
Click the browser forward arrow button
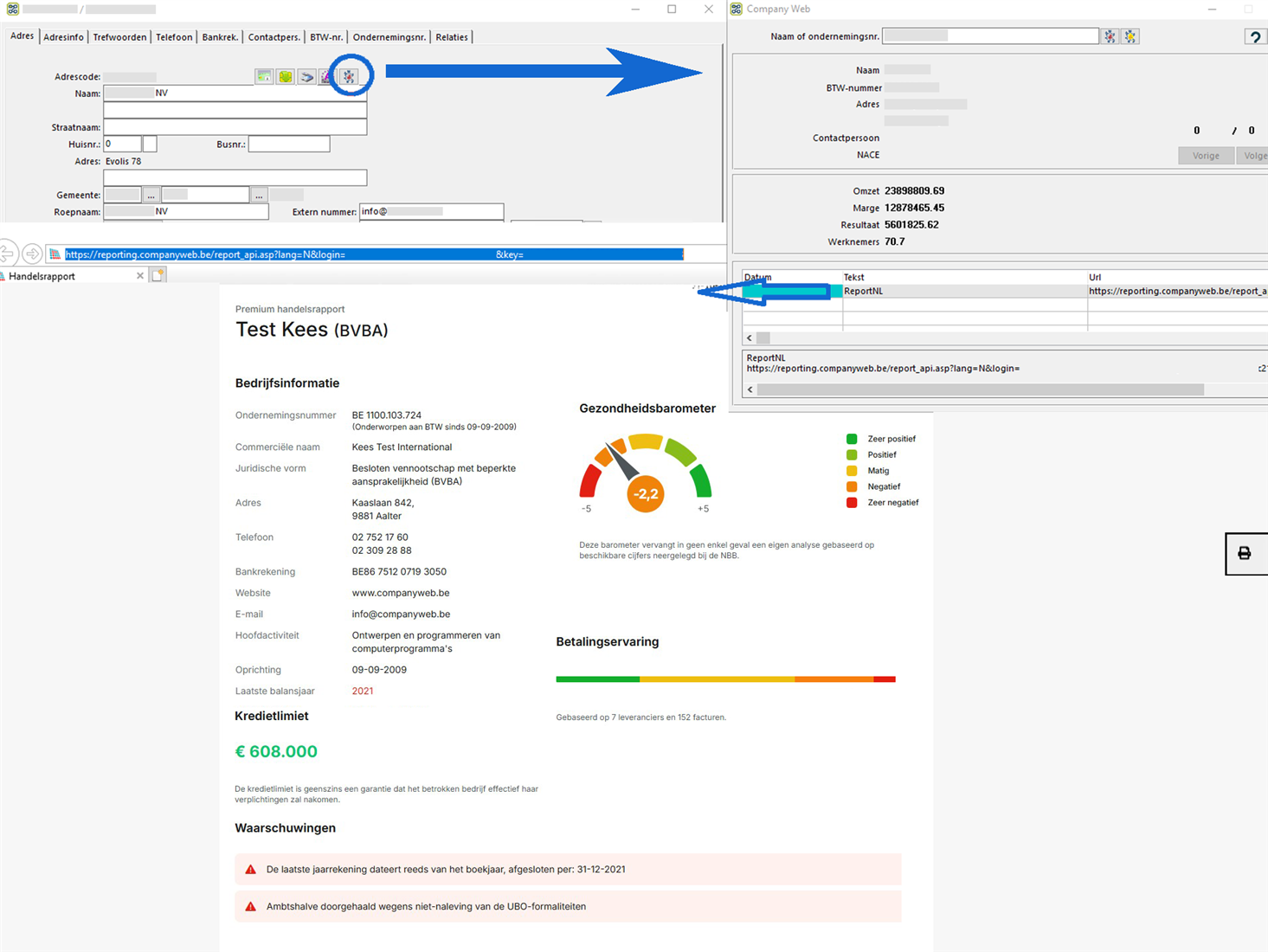click(x=32, y=254)
